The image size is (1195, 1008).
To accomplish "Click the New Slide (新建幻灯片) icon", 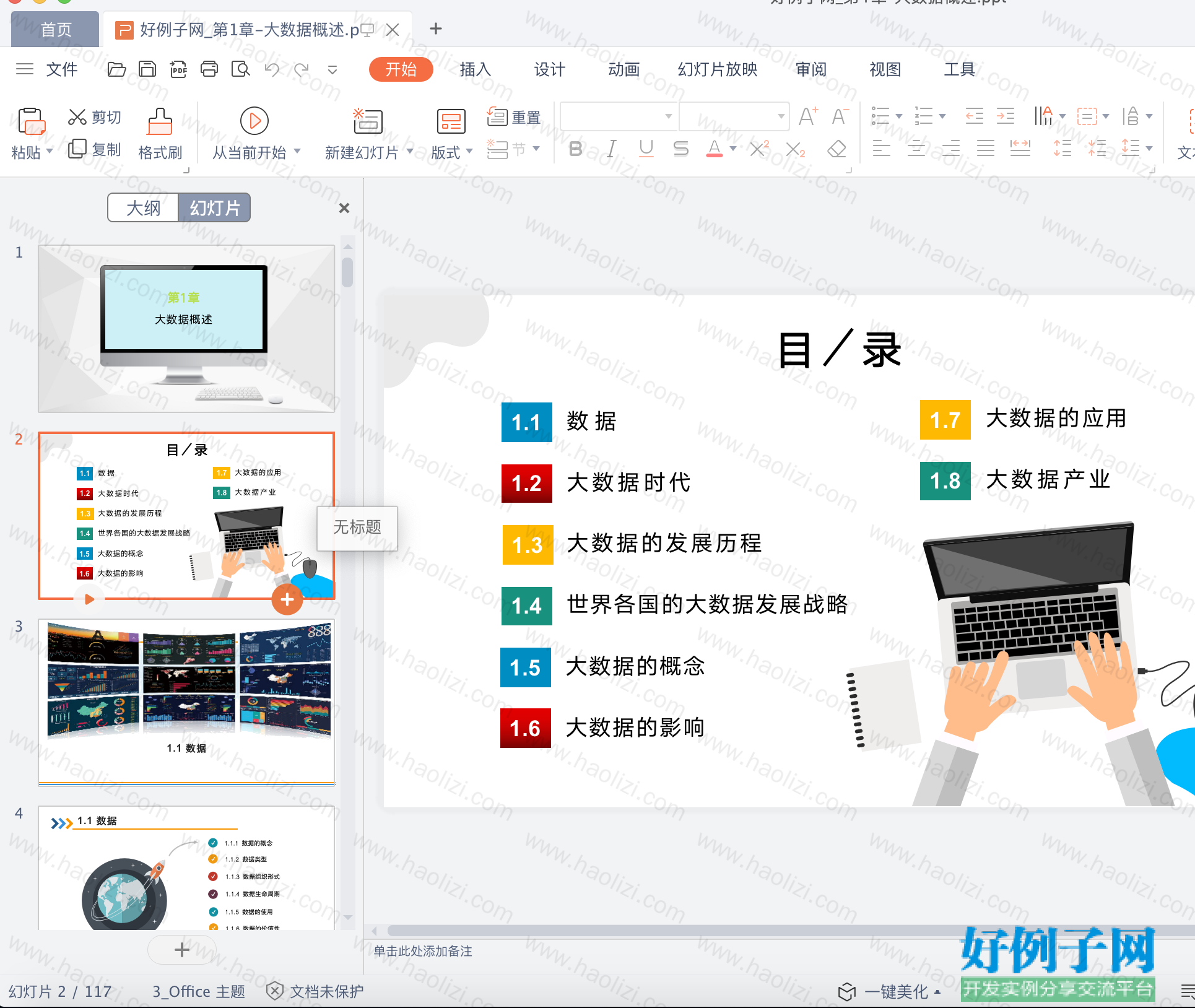I will click(x=368, y=121).
